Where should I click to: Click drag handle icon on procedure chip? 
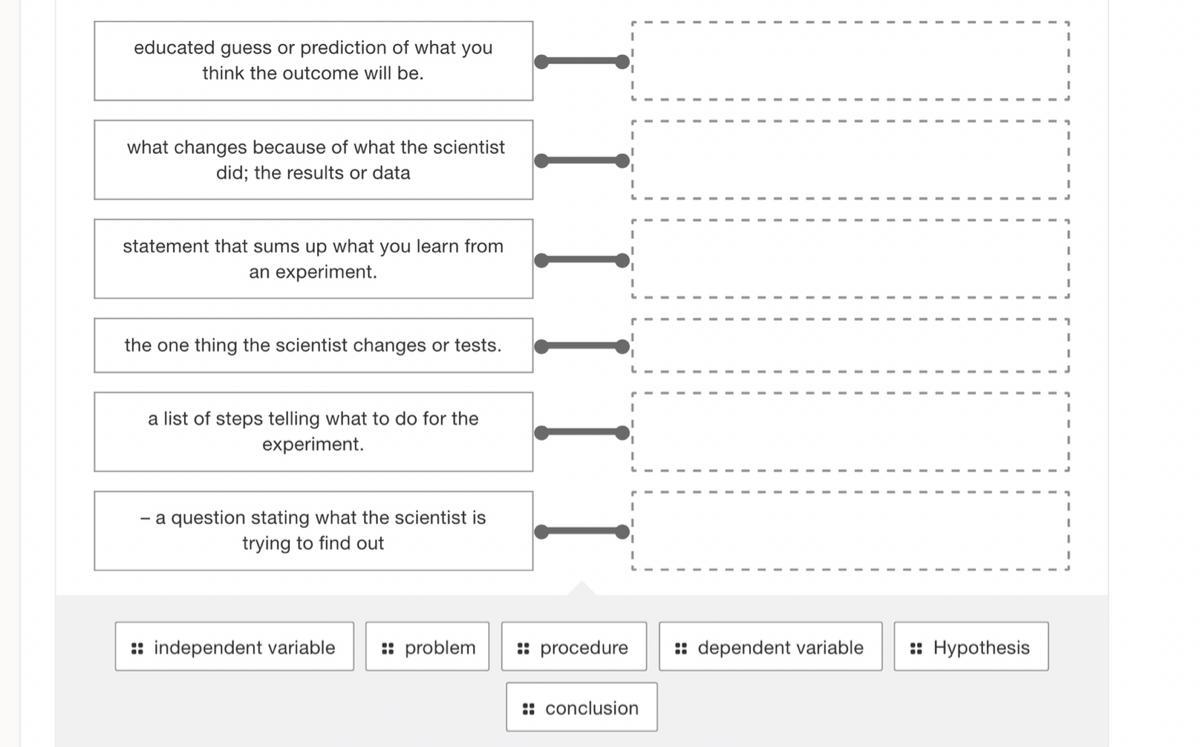click(523, 648)
